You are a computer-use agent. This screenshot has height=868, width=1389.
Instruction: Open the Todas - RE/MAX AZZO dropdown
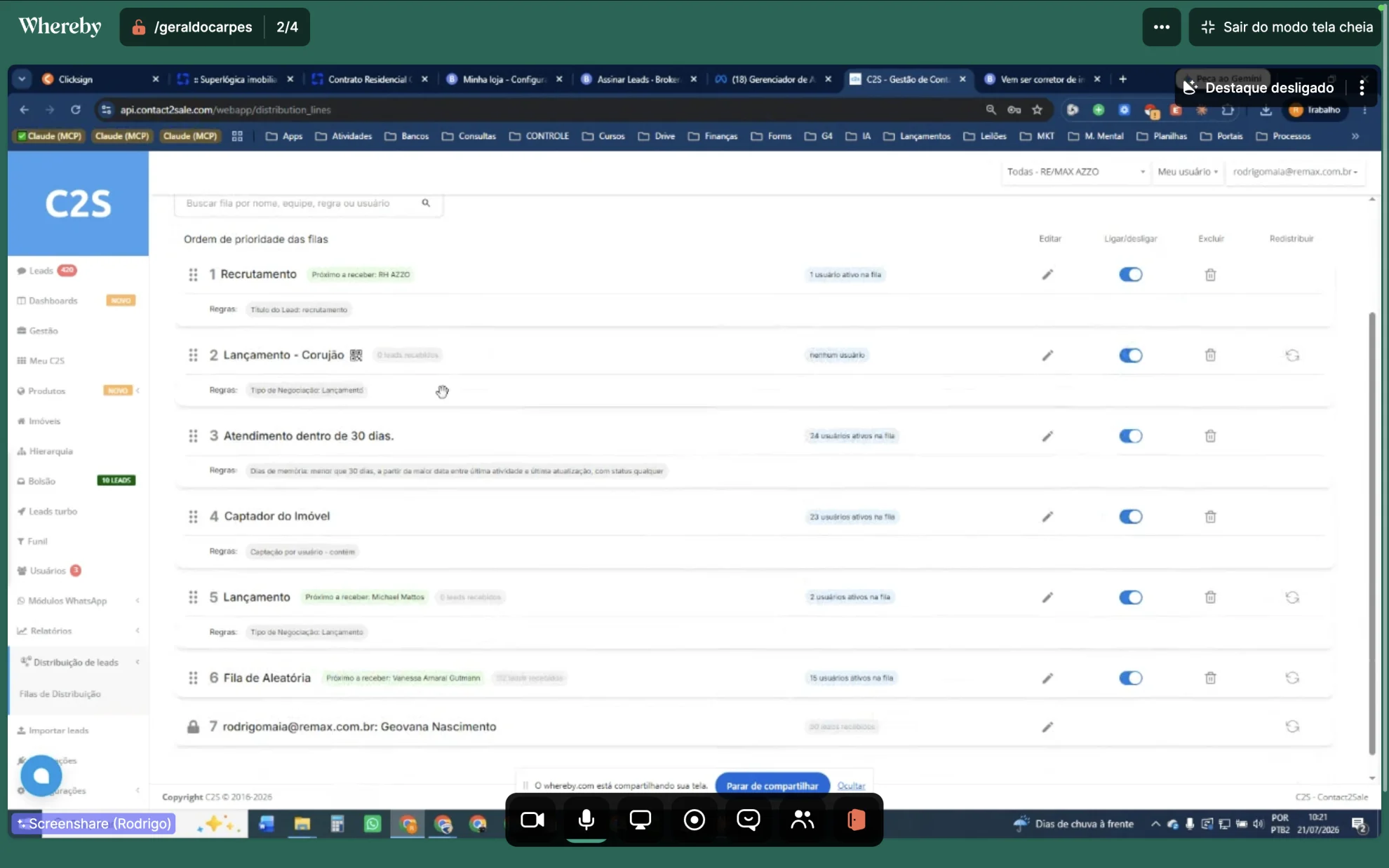pos(1076,172)
